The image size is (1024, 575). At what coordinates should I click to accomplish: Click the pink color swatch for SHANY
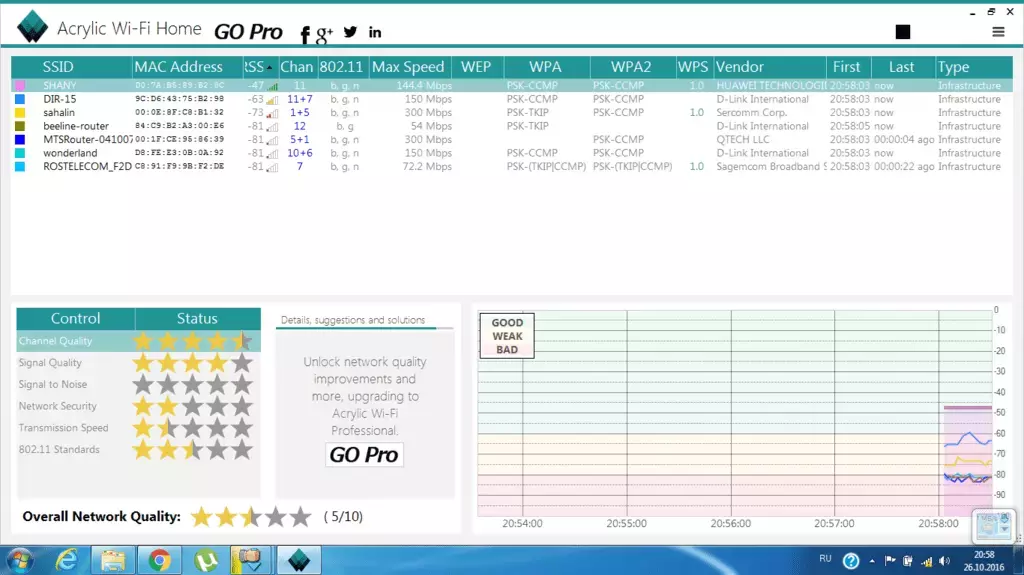[20, 86]
